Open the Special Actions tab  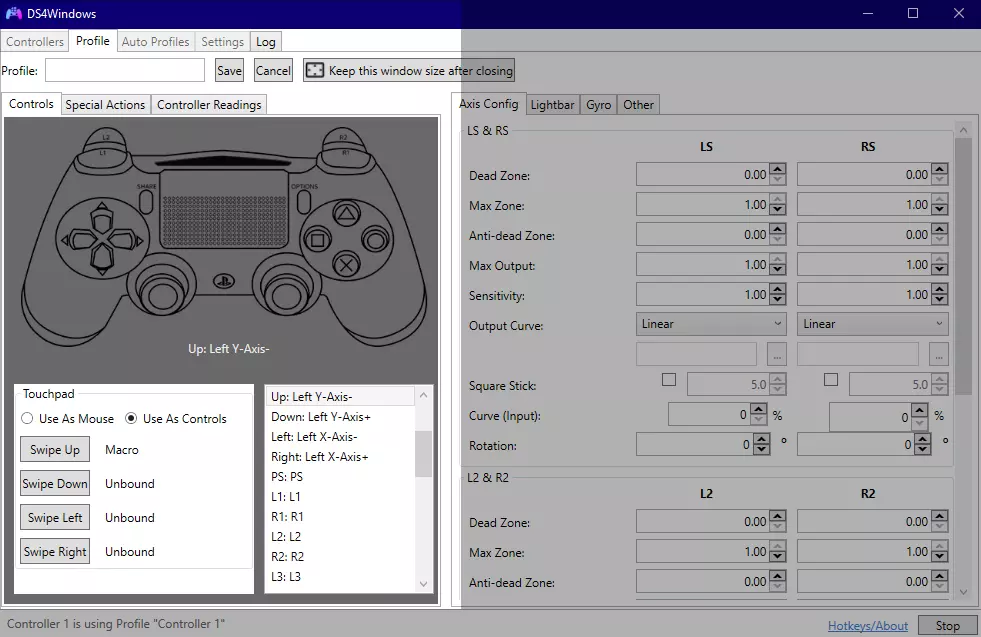[x=105, y=105]
